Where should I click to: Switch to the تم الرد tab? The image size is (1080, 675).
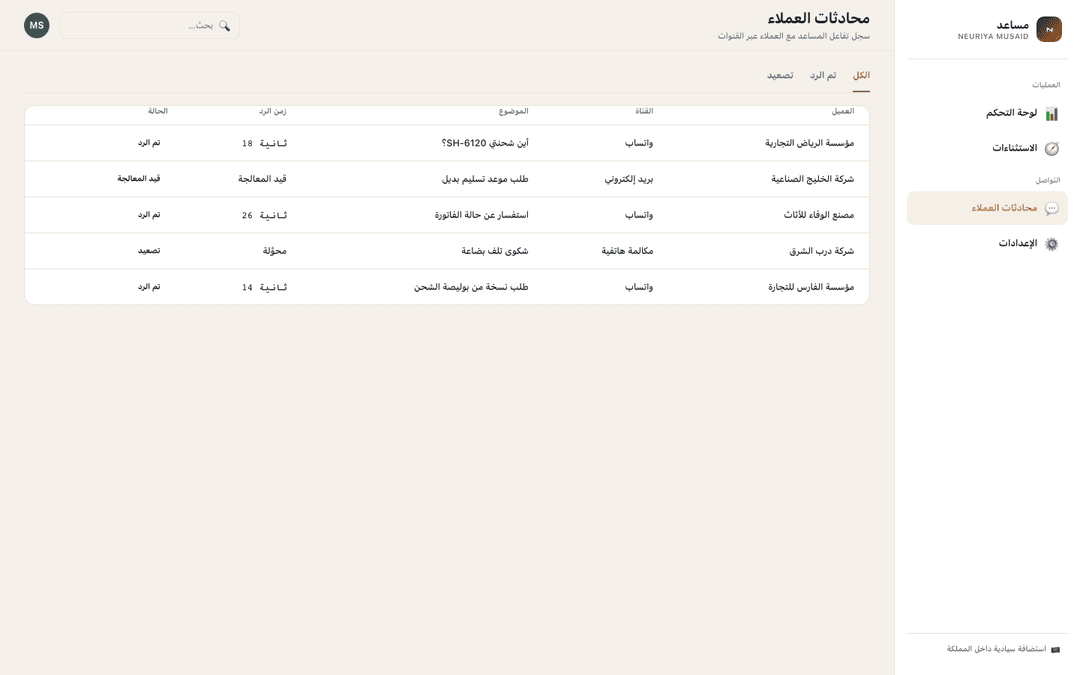(x=822, y=75)
